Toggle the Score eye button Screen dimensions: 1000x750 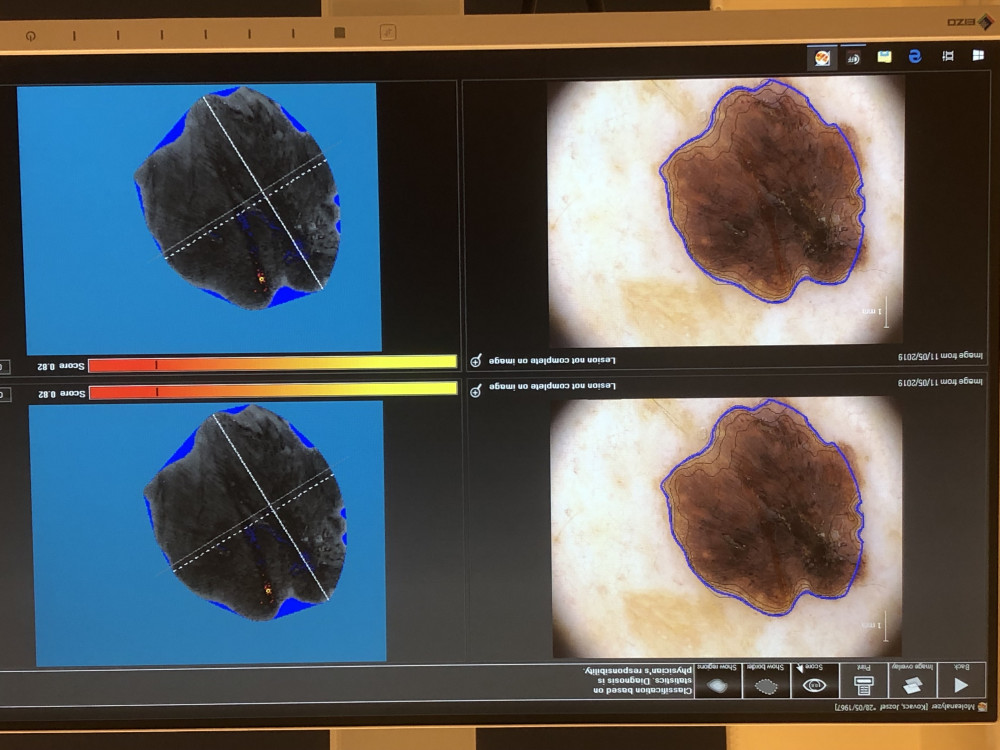pyautogui.click(x=814, y=680)
